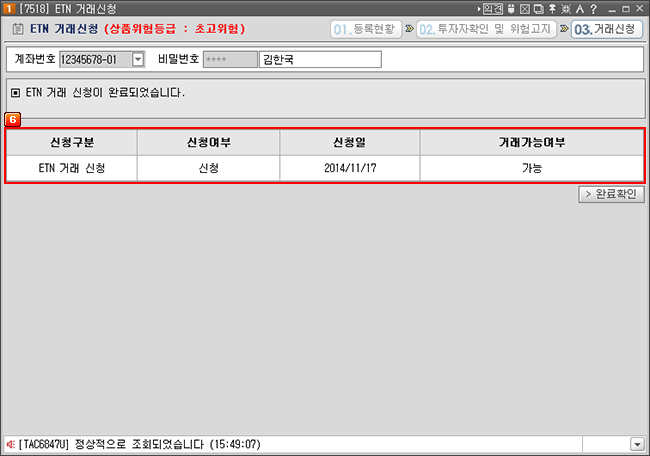
Task: Click the orange window number 1 icon
Action: [x=8, y=9]
